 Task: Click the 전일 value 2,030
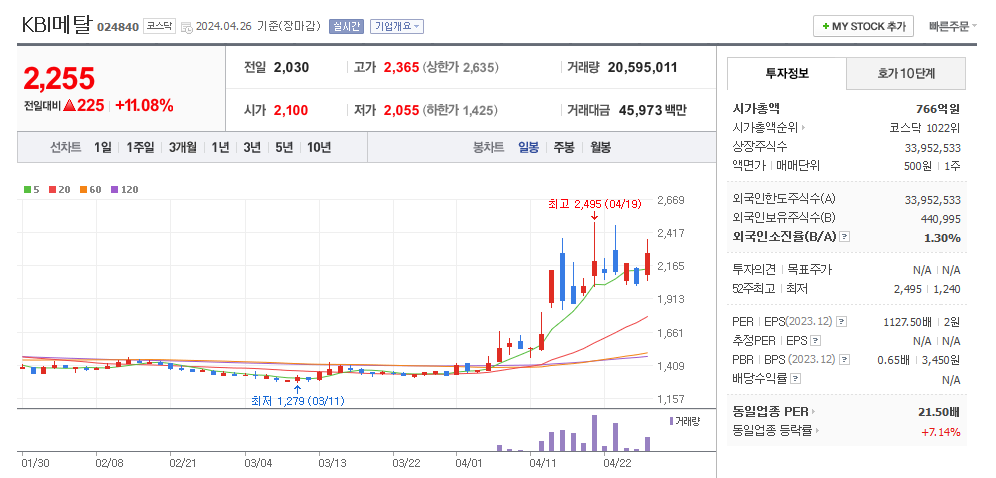(x=291, y=67)
